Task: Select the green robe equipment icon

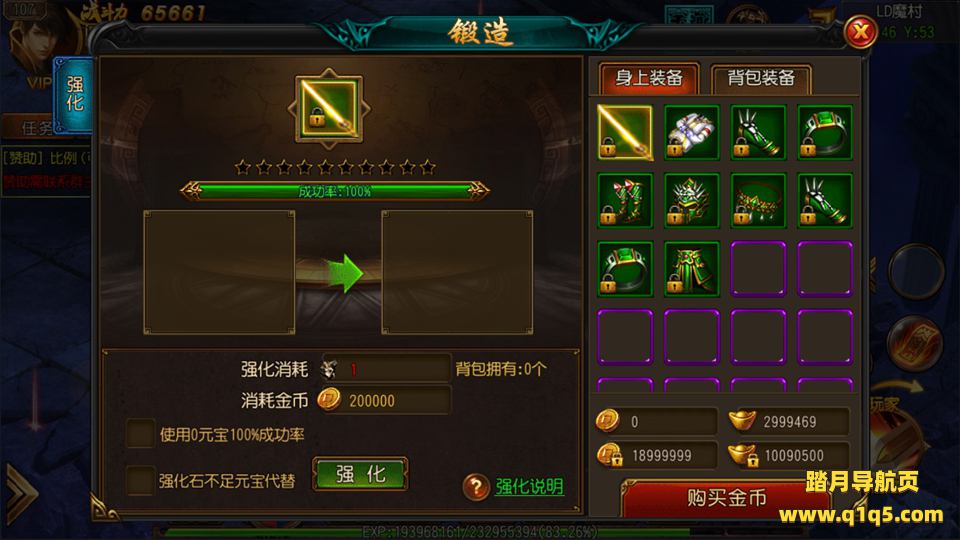Action: click(x=692, y=269)
